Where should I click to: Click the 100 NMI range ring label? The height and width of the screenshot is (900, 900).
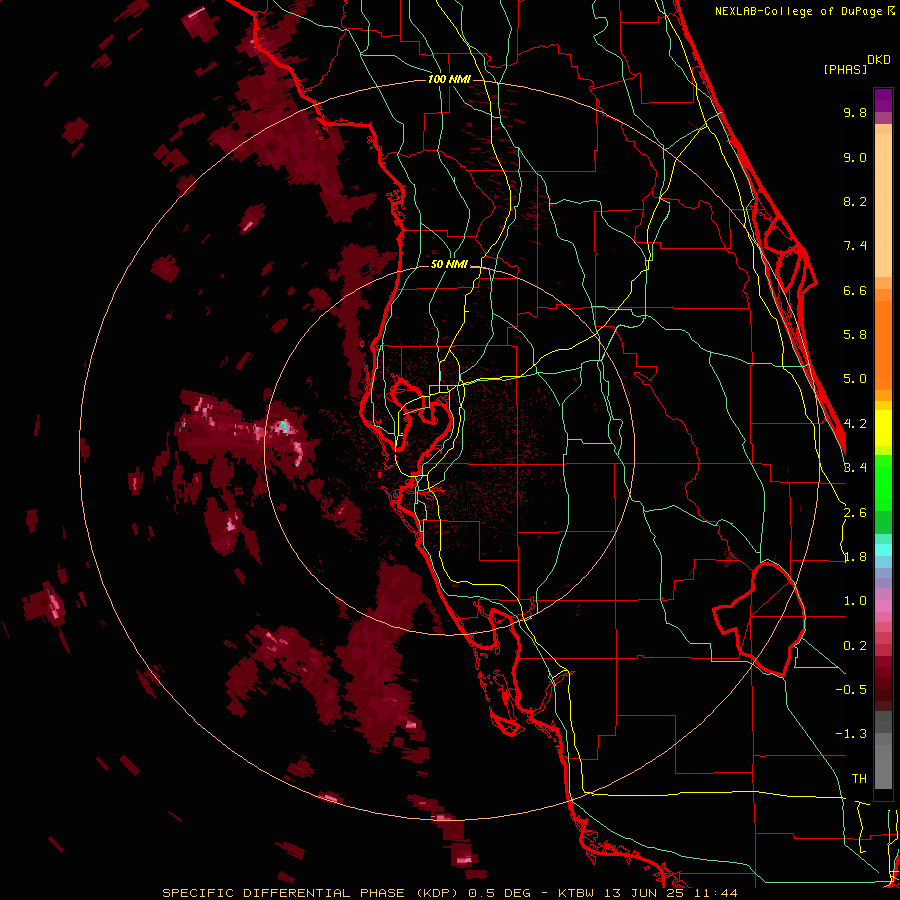pyautogui.click(x=449, y=79)
